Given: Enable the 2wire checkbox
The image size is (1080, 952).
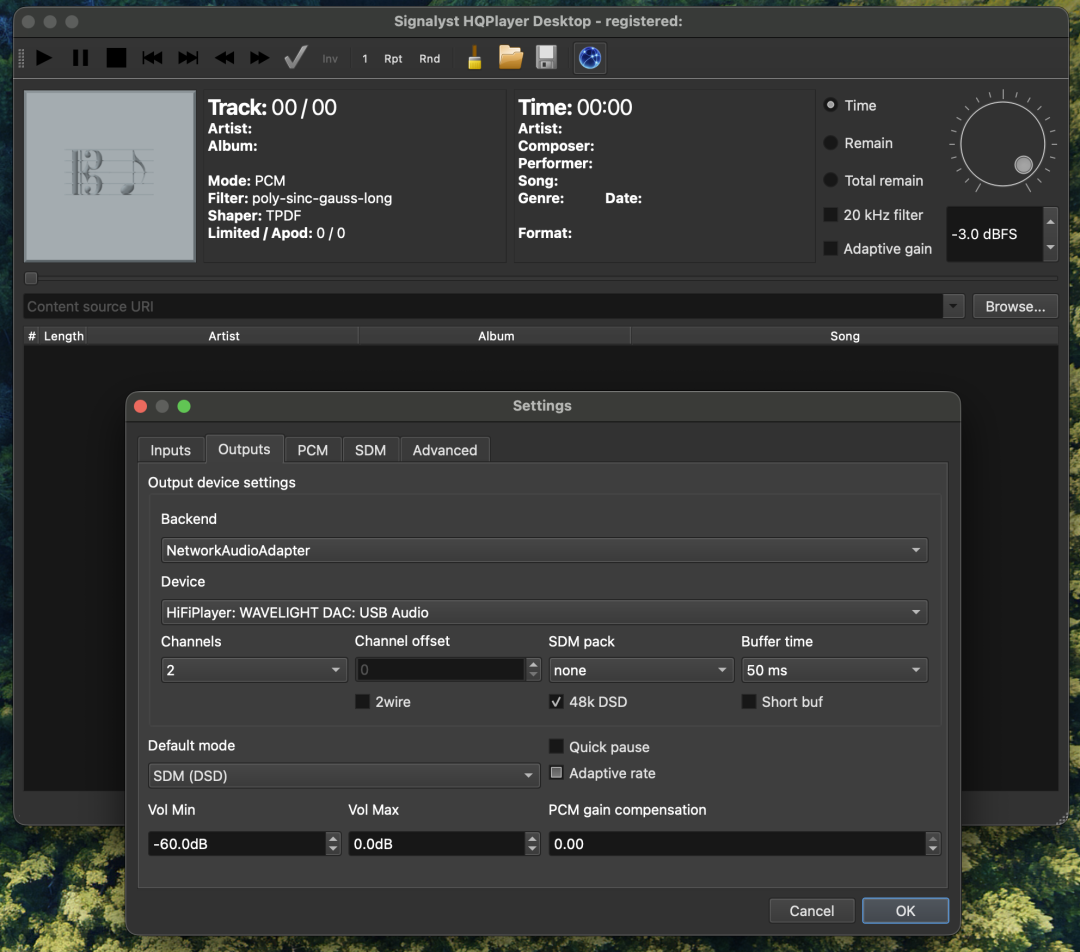Looking at the screenshot, I should [x=362, y=701].
